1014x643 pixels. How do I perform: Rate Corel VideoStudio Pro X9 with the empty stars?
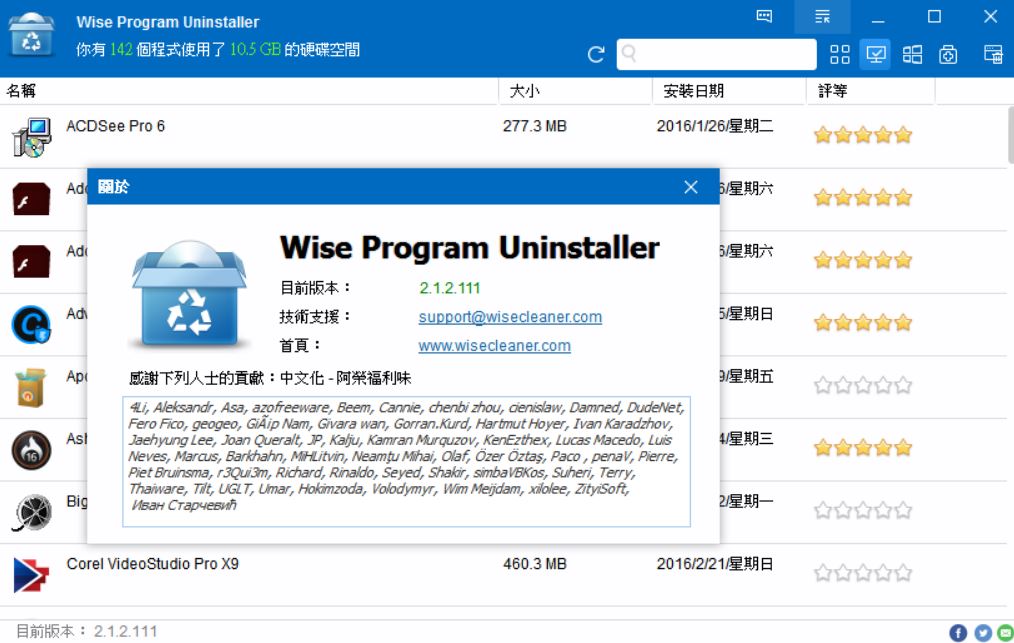(863, 573)
